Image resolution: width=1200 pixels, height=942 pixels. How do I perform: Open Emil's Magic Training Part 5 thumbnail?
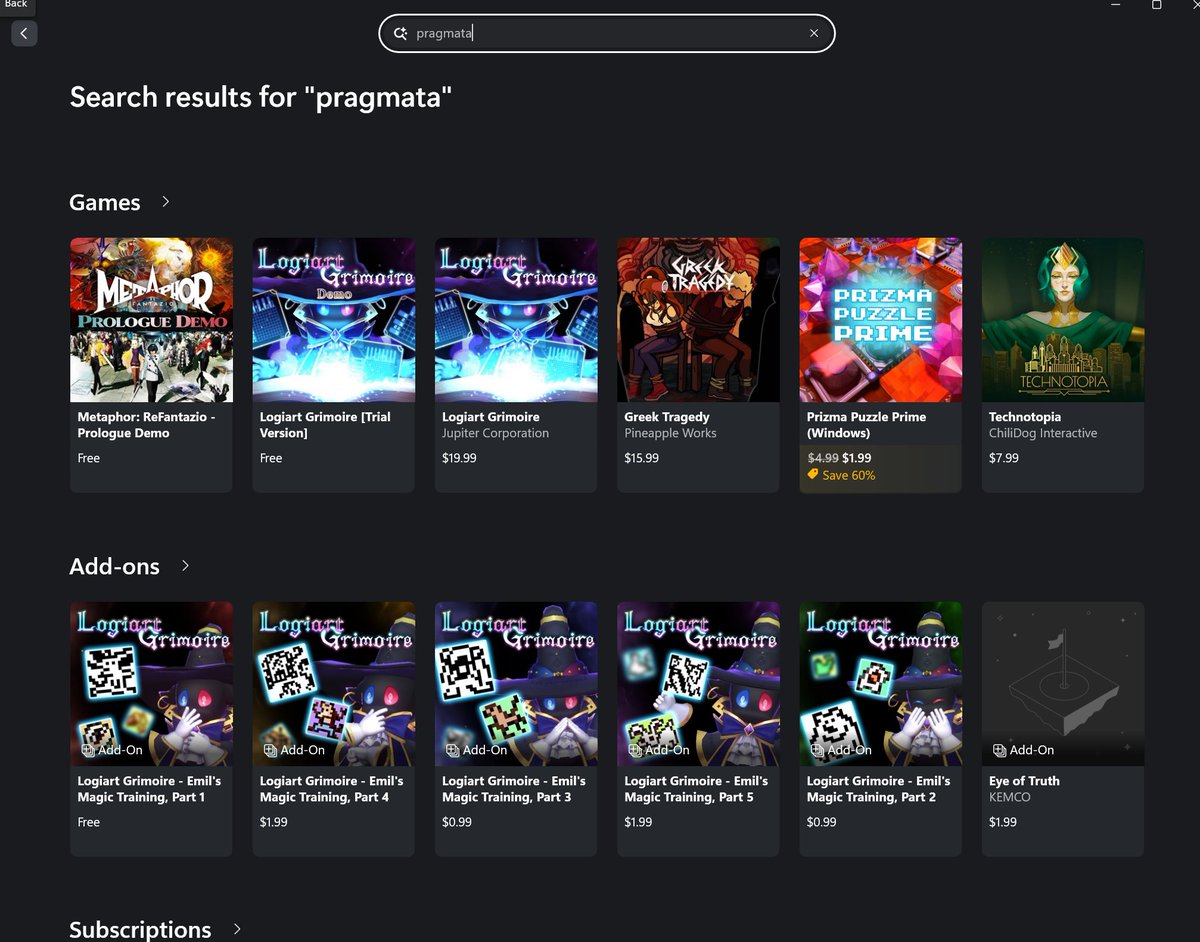698,684
